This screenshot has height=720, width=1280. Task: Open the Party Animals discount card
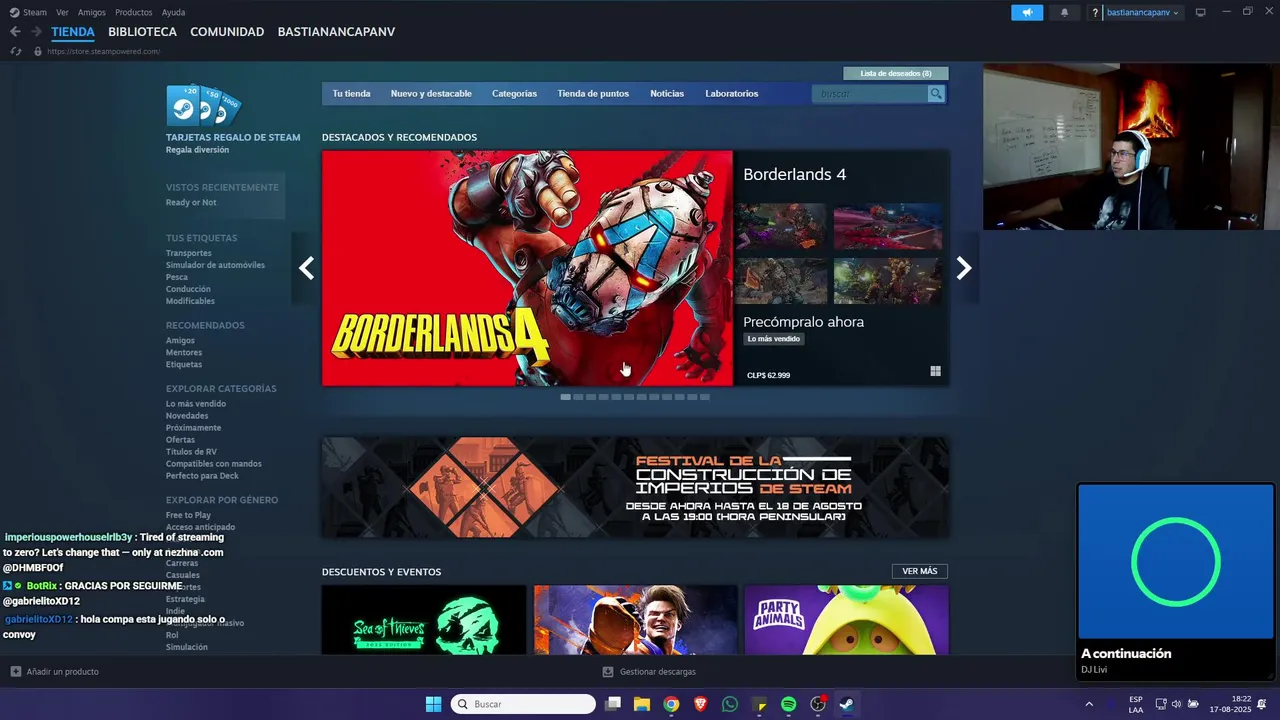tap(847, 620)
